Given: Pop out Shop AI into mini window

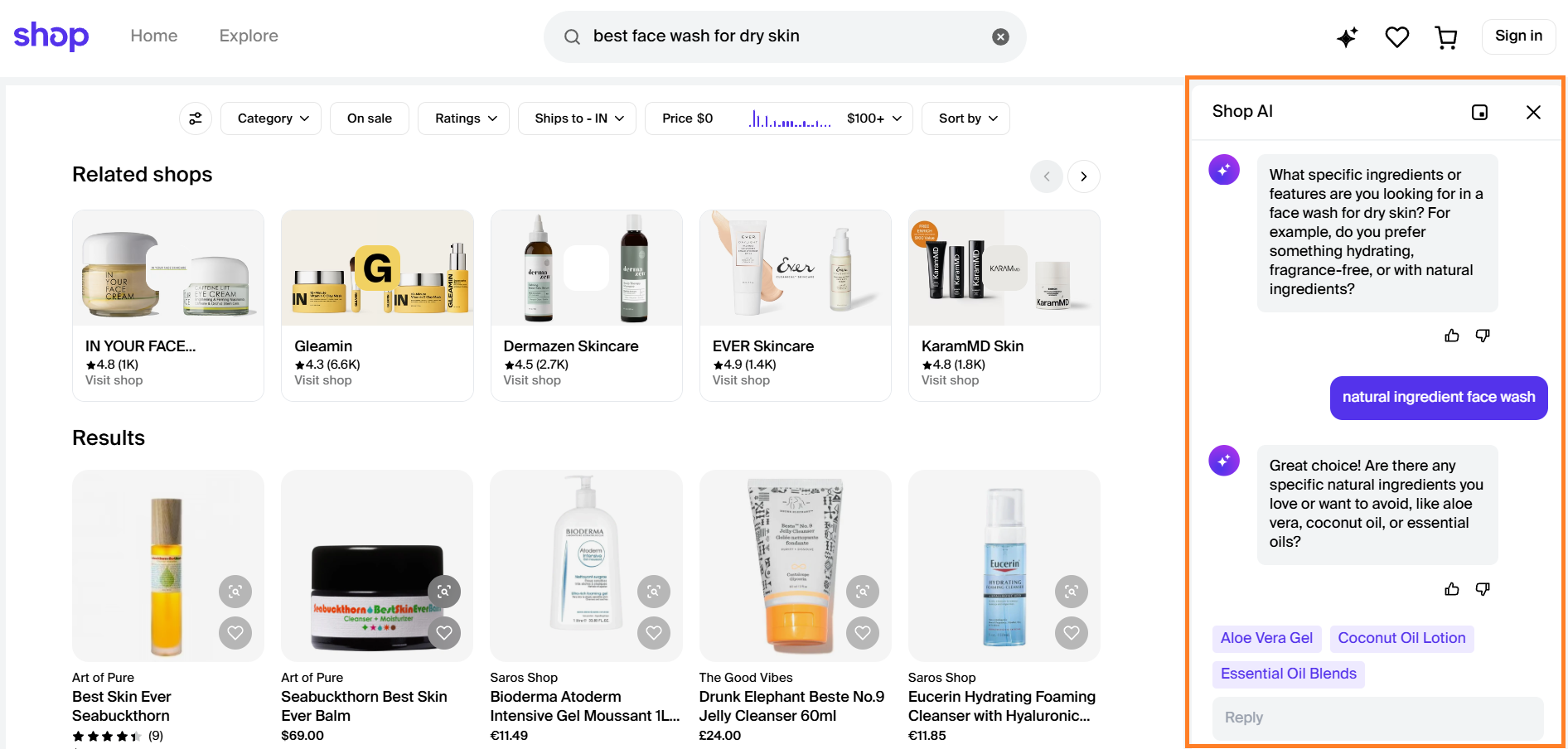Looking at the screenshot, I should point(1481,112).
